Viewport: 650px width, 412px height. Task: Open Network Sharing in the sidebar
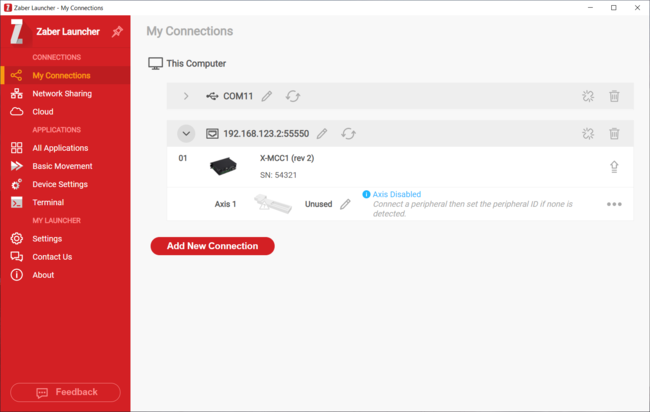click(62, 94)
